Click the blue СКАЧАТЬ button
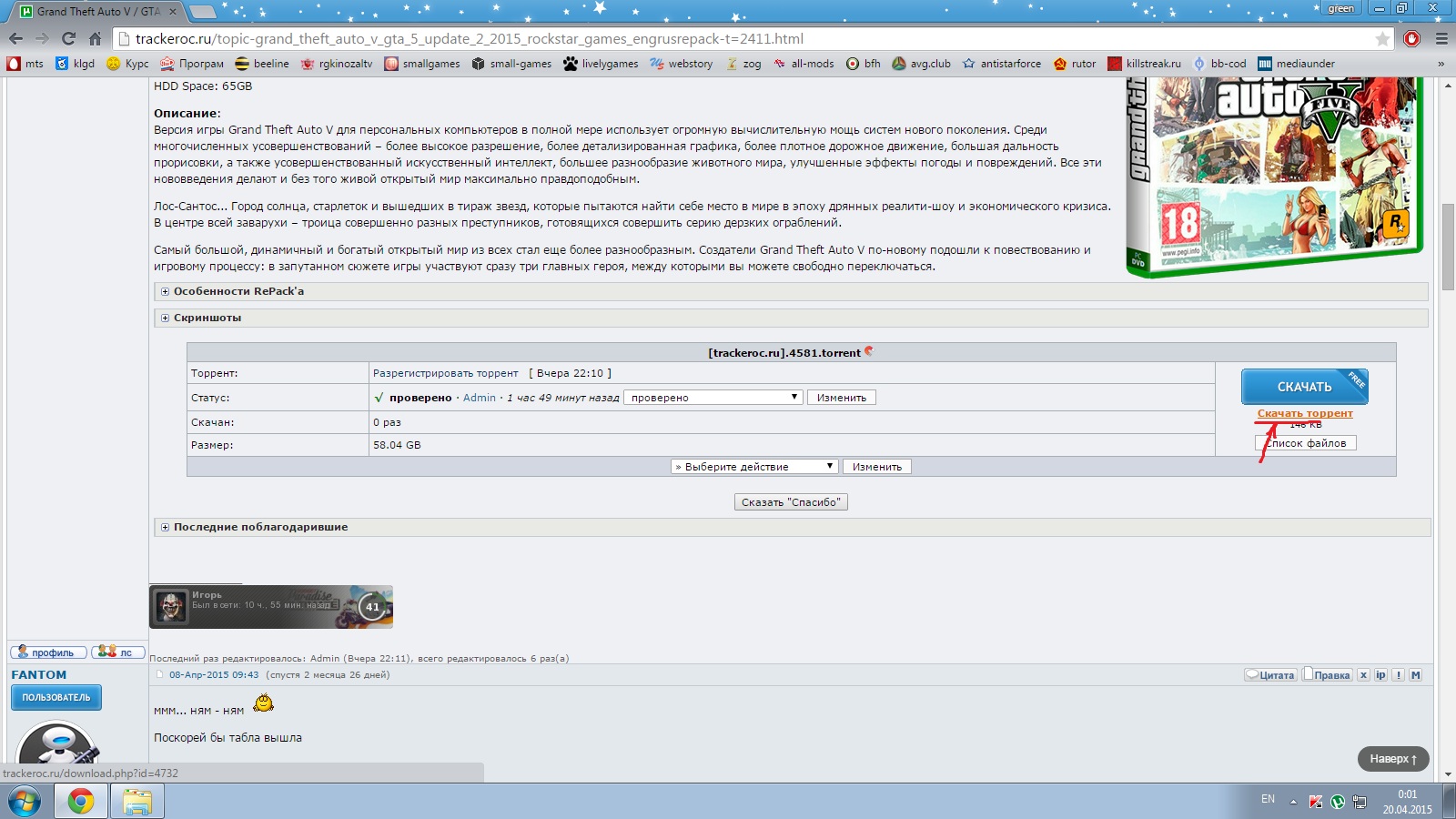Image resolution: width=1456 pixels, height=819 pixels. pos(1305,387)
